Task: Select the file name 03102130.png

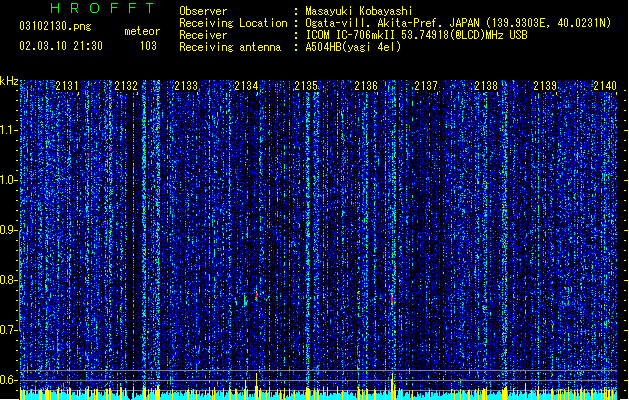Action: click(x=55, y=26)
